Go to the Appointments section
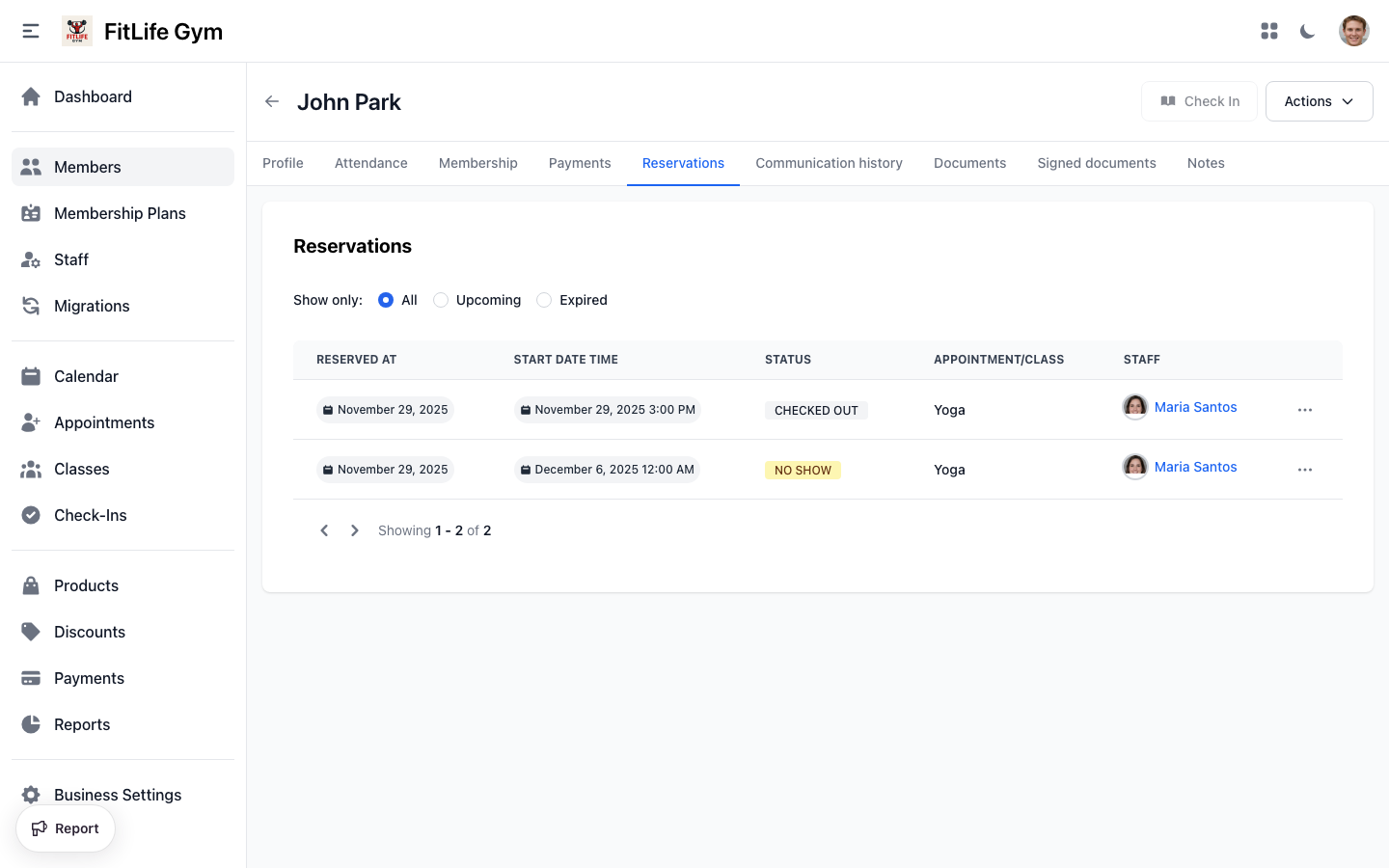This screenshot has height=868, width=1389. click(103, 422)
